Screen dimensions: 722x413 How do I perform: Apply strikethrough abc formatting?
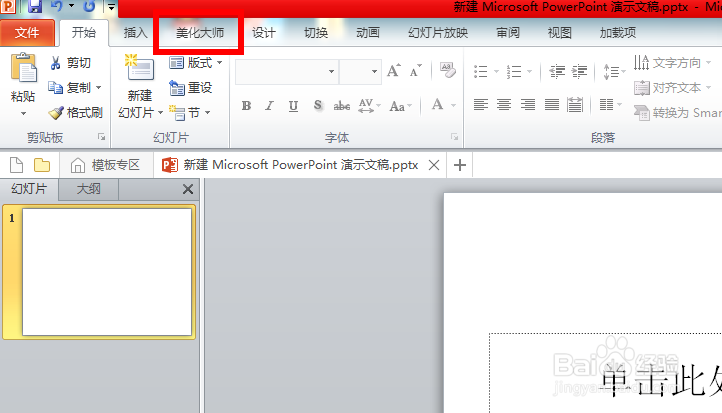pos(342,106)
